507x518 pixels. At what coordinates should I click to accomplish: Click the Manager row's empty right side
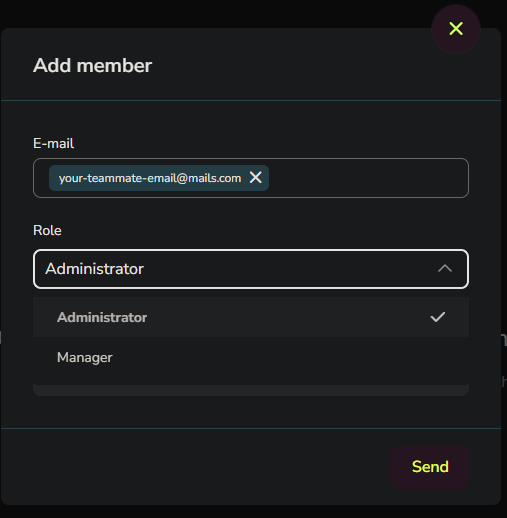(290, 357)
